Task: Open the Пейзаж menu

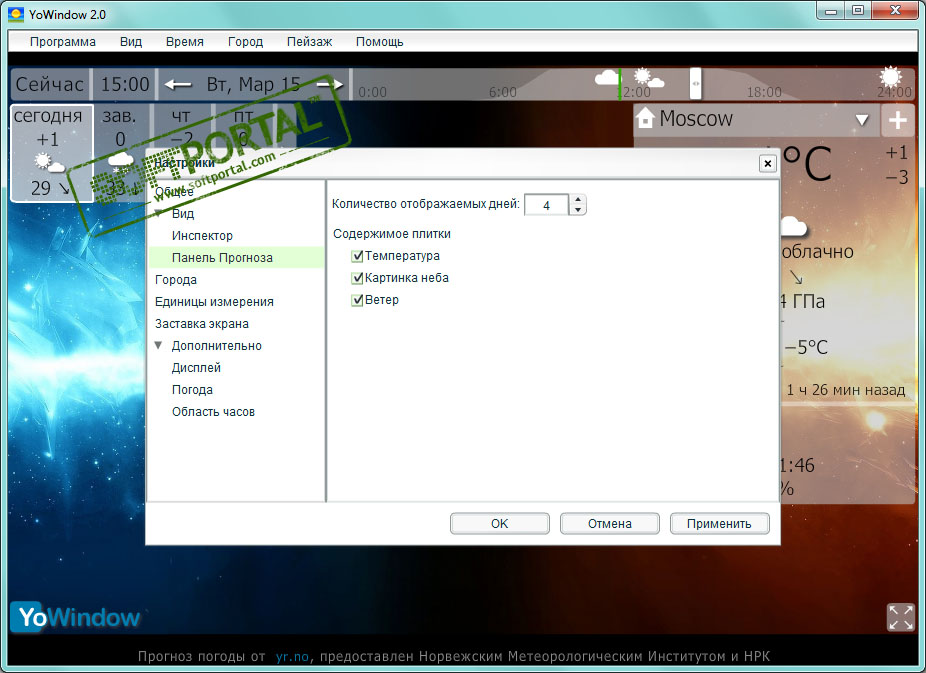Action: [309, 42]
